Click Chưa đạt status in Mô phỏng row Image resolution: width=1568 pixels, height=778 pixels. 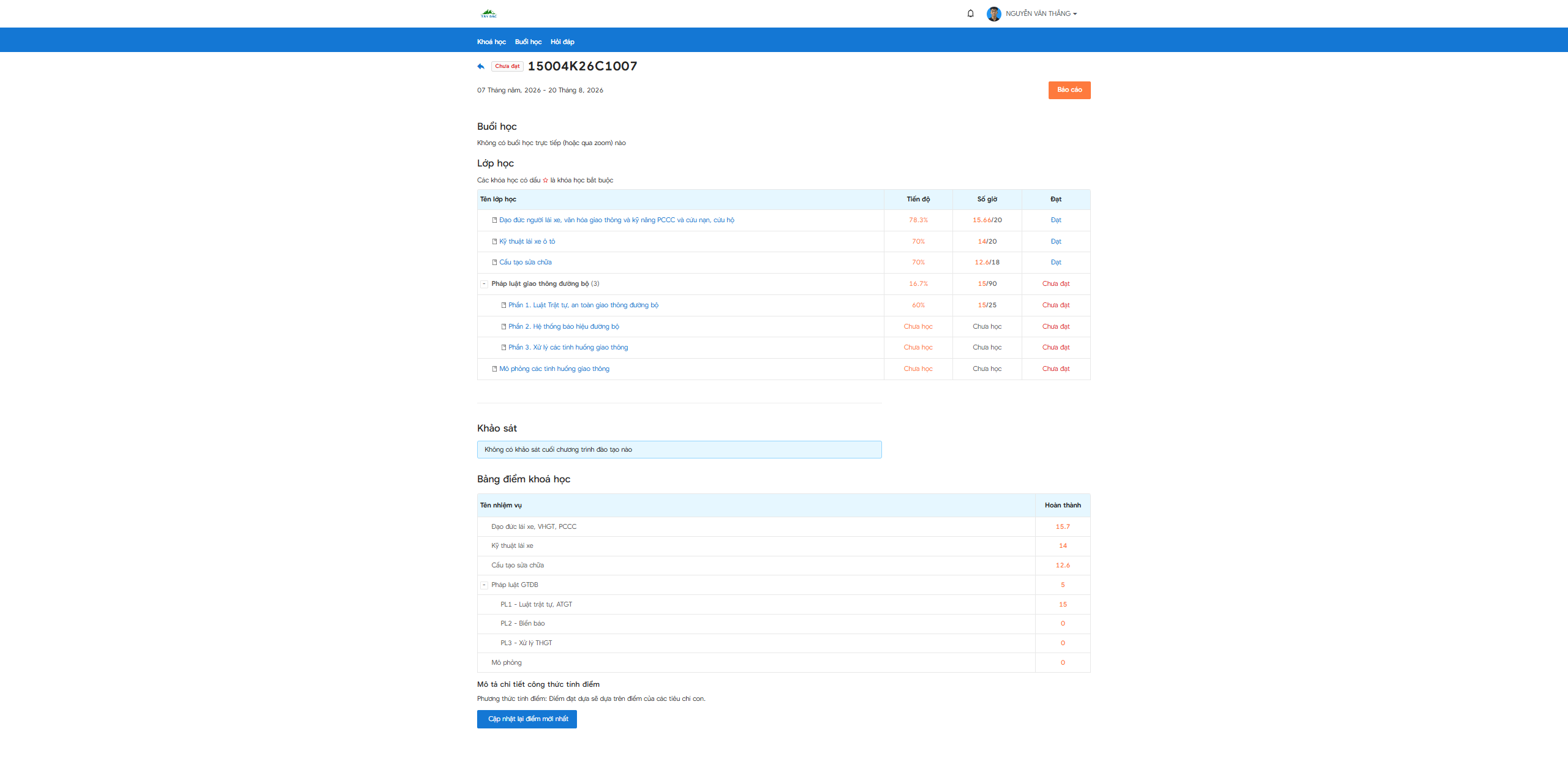coord(1056,369)
